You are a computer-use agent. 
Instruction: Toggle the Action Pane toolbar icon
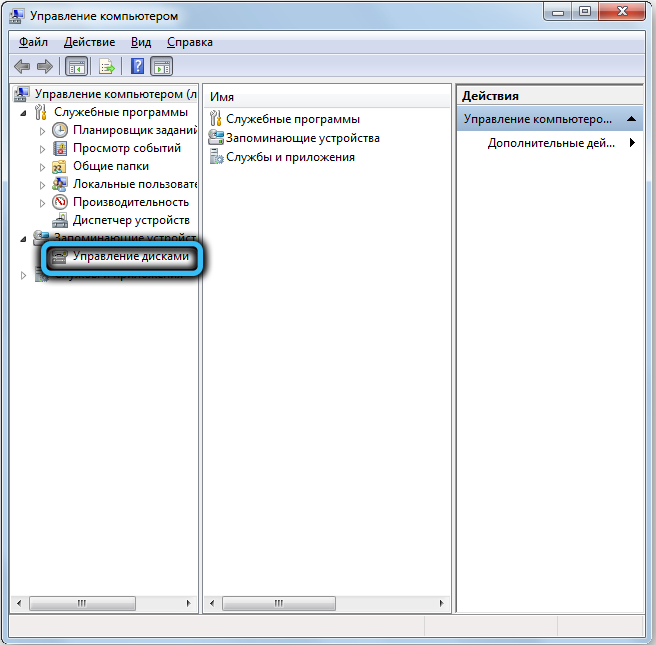tap(161, 67)
